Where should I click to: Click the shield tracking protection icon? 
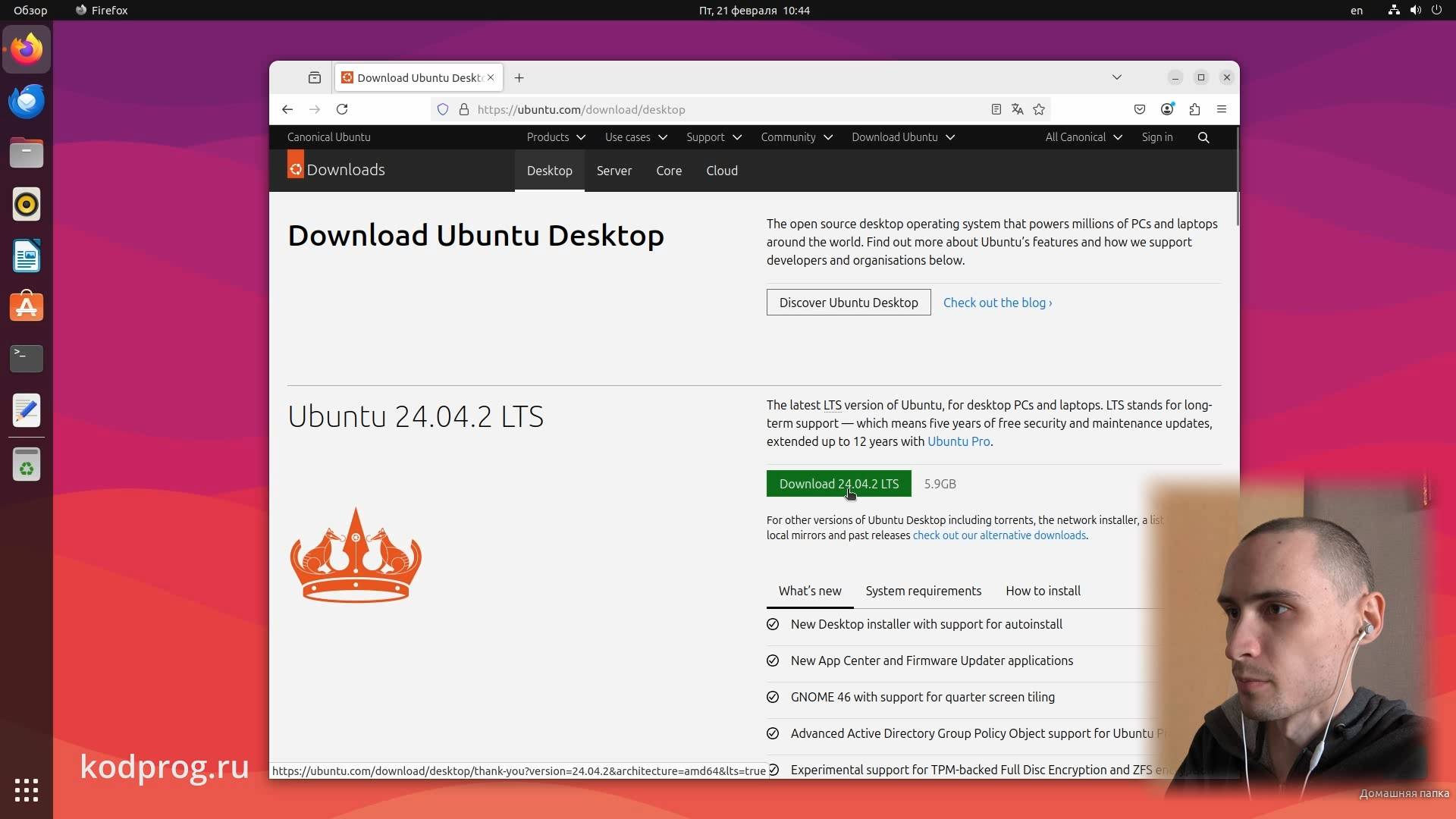pyautogui.click(x=443, y=109)
